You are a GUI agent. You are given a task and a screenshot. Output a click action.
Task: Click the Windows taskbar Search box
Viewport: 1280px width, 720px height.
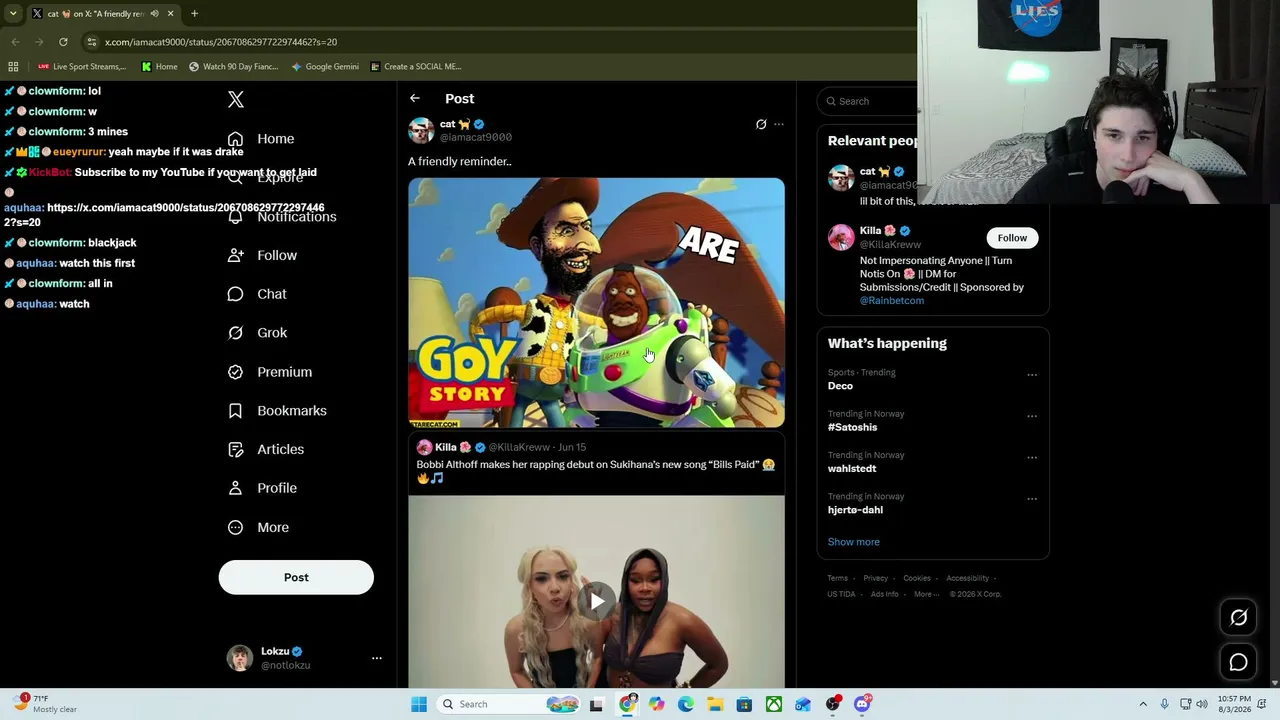click(x=507, y=704)
